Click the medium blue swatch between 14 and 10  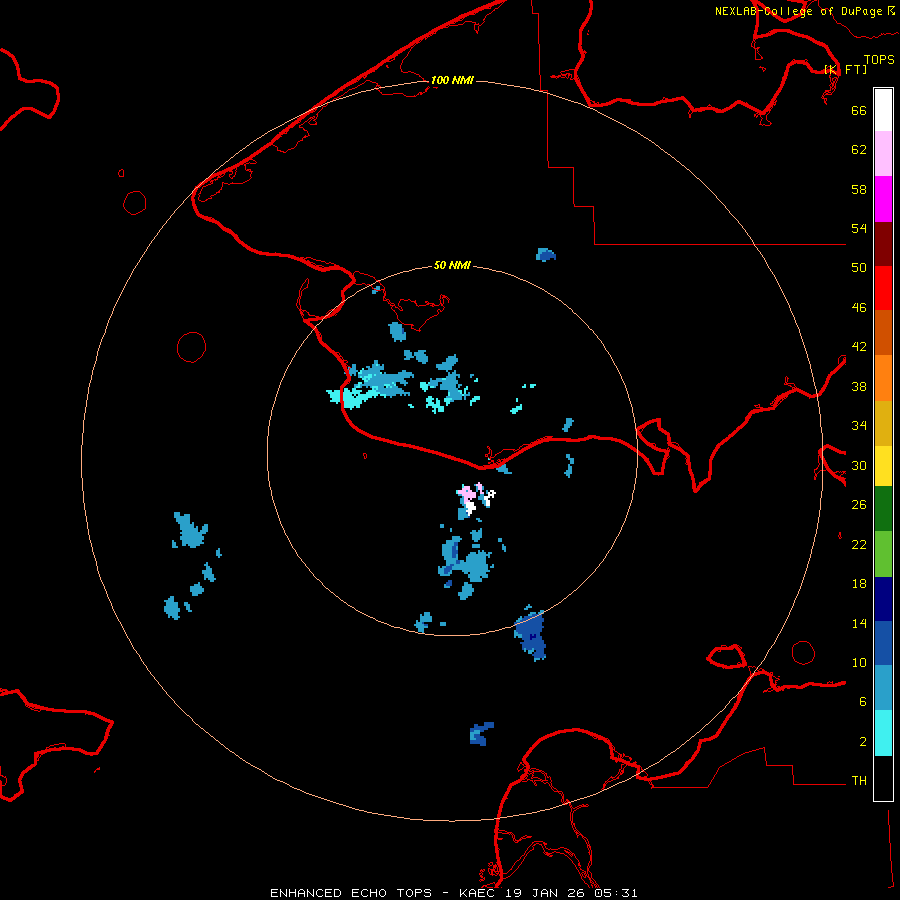point(883,643)
